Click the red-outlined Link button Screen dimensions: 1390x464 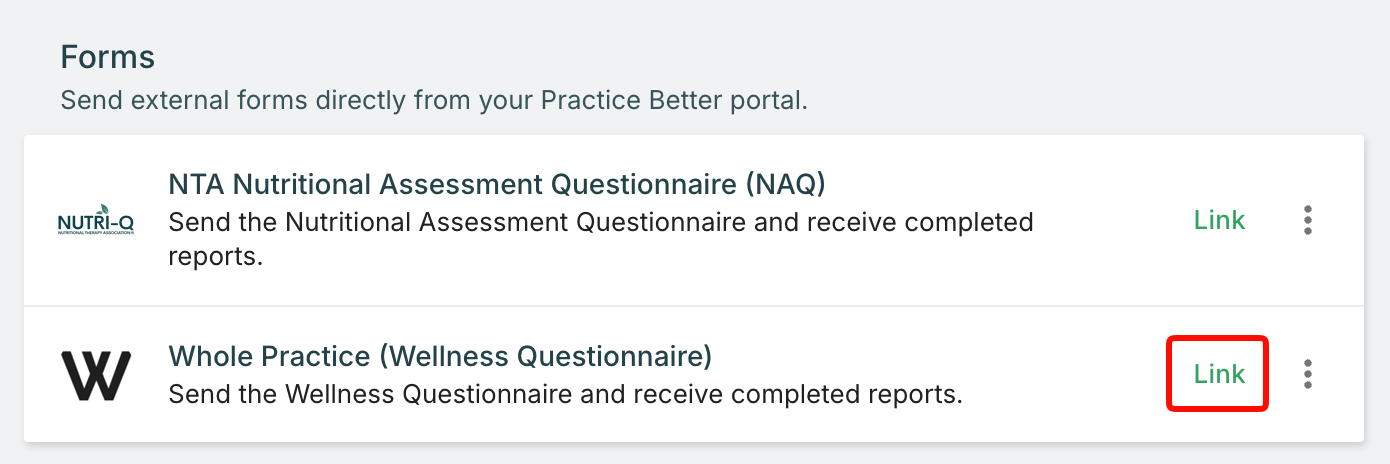[1219, 374]
